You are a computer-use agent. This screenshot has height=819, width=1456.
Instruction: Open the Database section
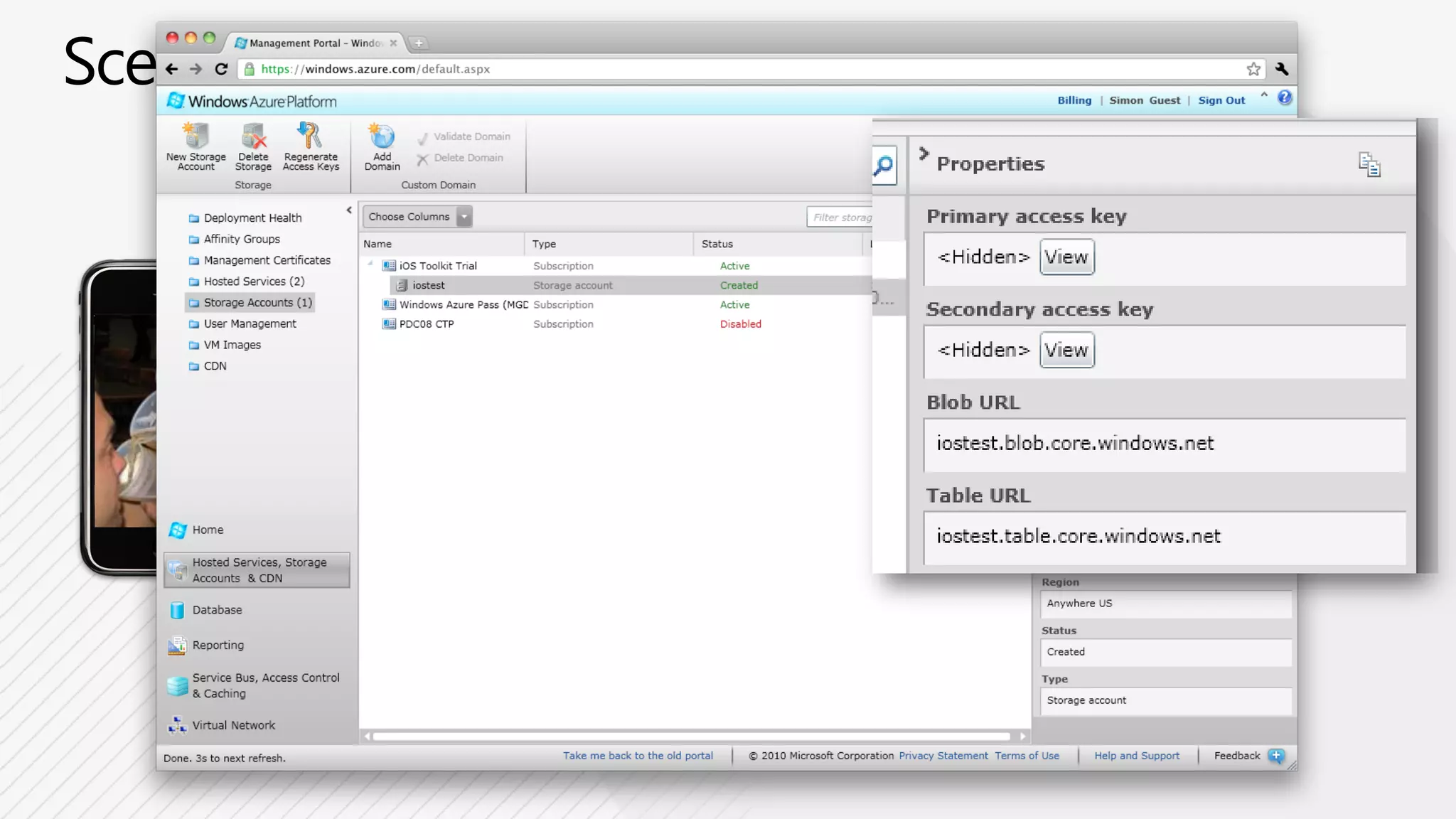(206, 610)
